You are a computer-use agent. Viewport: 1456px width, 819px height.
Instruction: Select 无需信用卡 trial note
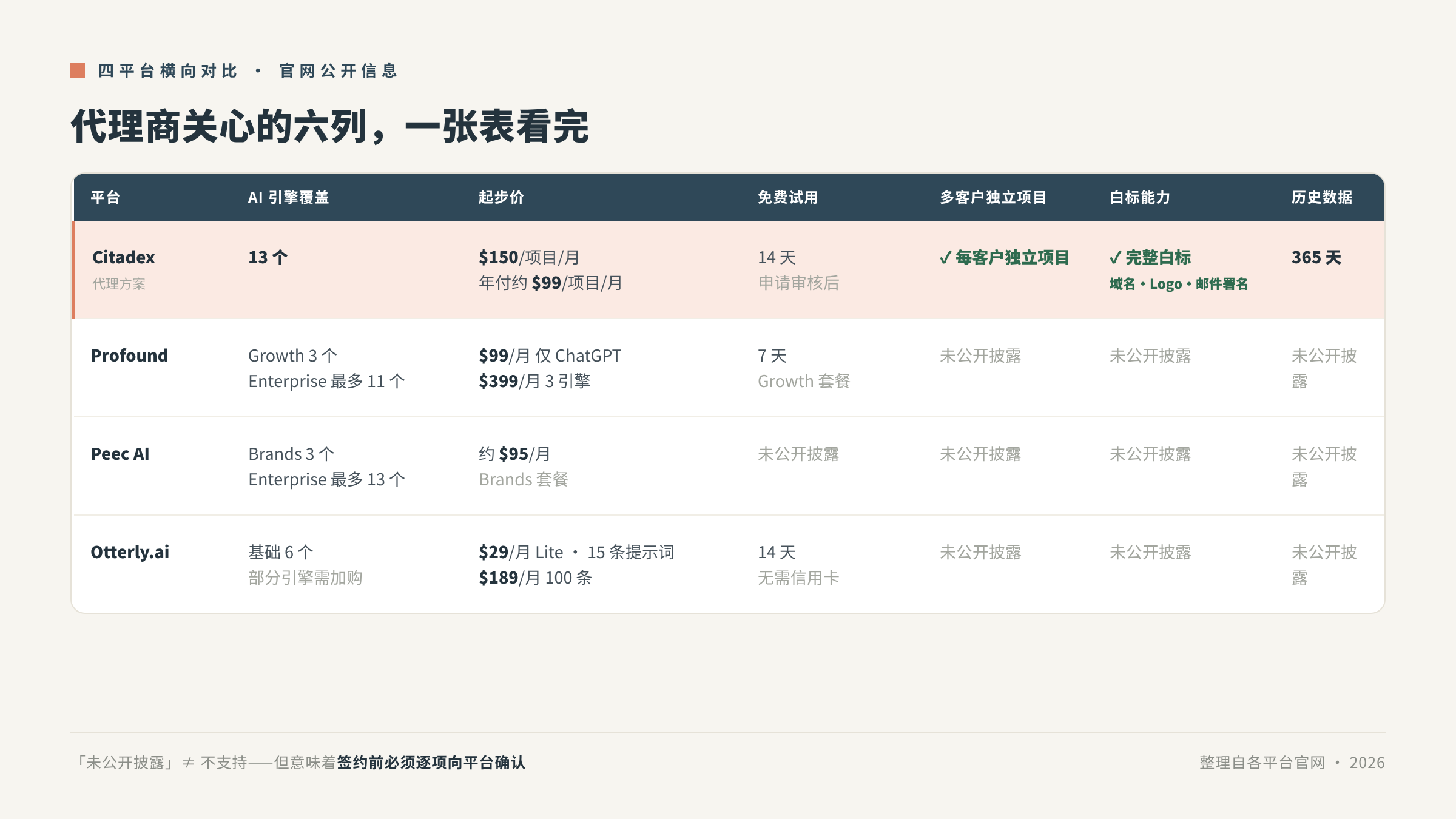[x=798, y=578]
